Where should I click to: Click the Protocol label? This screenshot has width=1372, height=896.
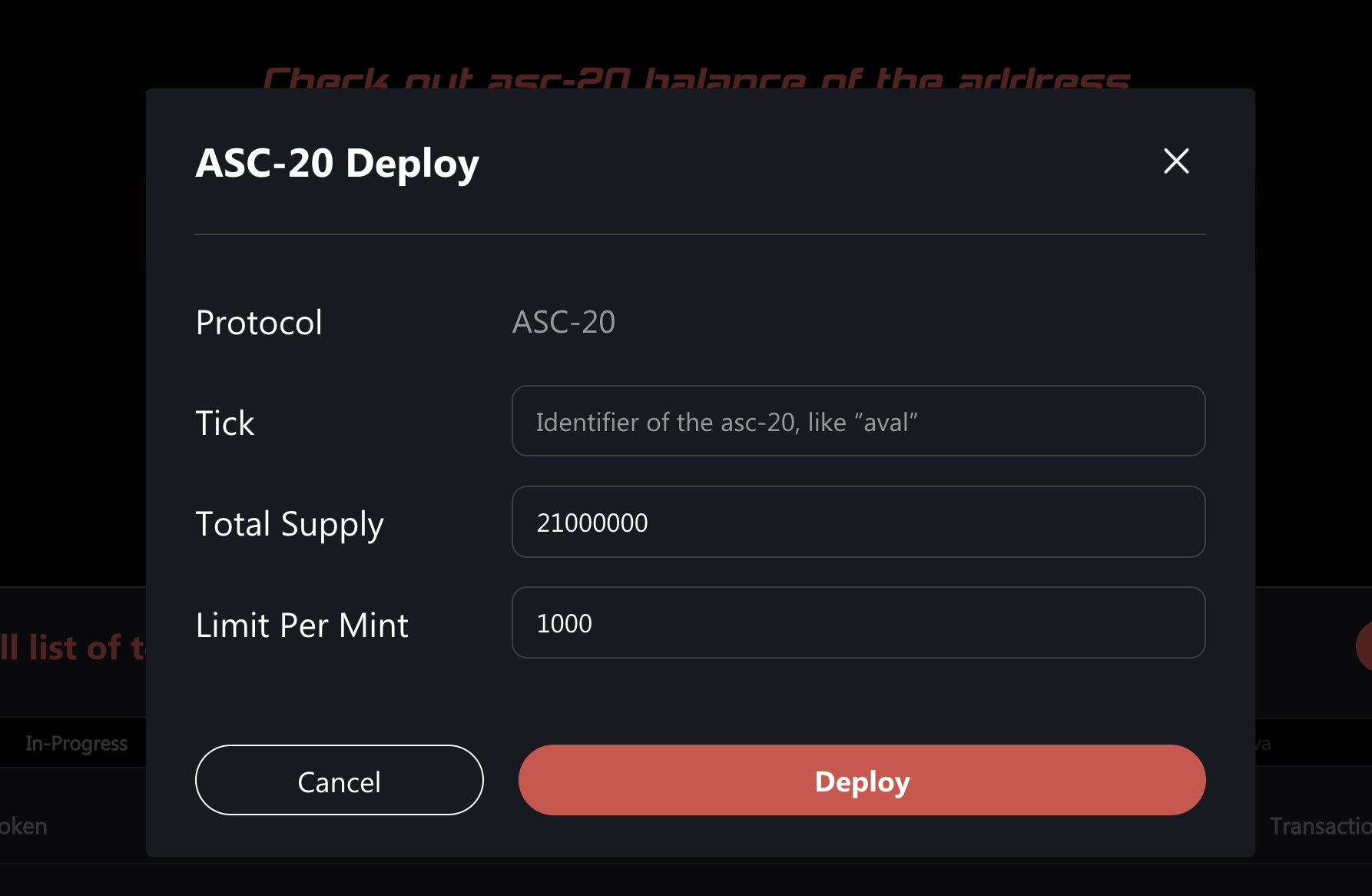pos(259,322)
